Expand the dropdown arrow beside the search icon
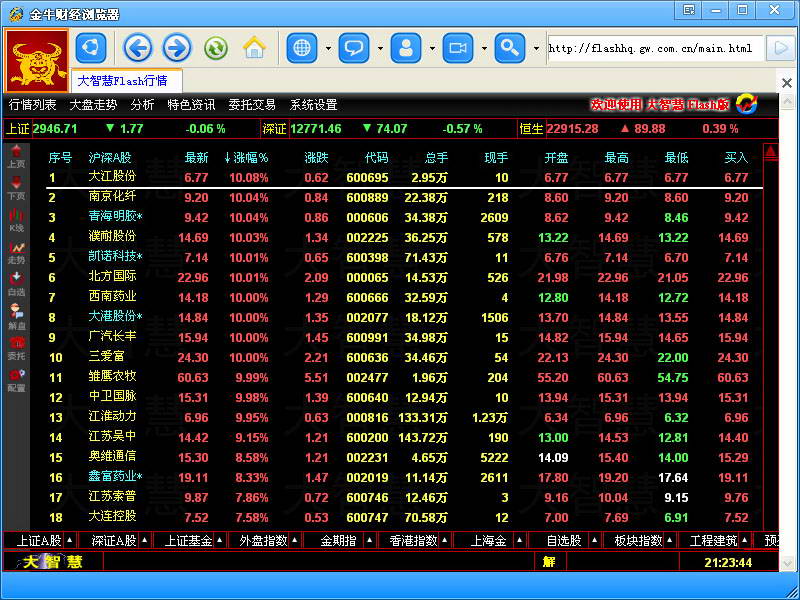The image size is (800, 600). (x=536, y=48)
